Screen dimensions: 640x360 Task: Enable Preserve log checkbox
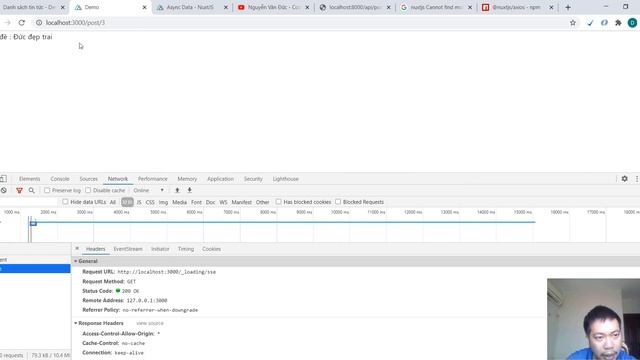click(x=47, y=190)
